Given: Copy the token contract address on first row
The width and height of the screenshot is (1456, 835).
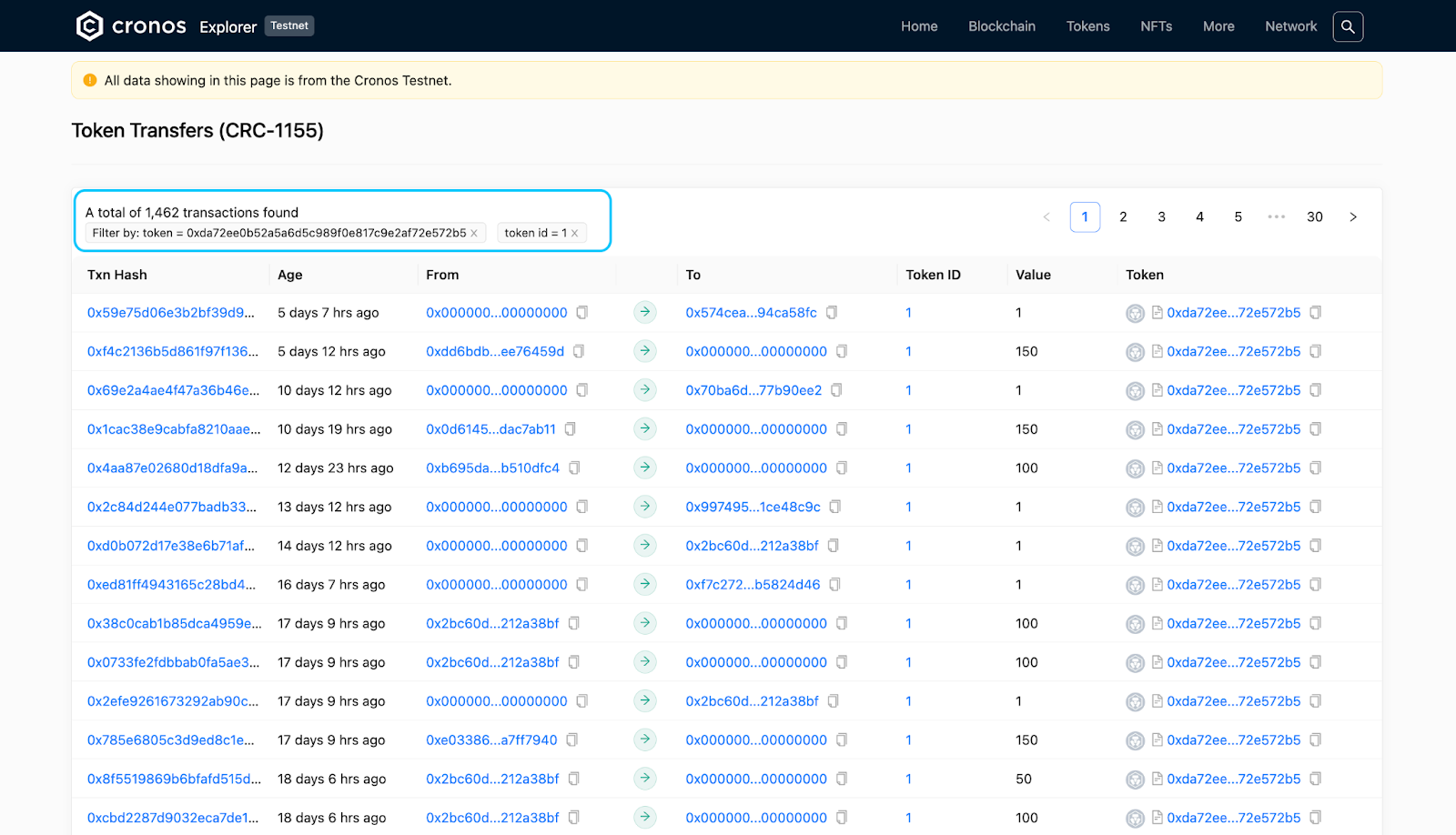Looking at the screenshot, I should point(1315,312).
